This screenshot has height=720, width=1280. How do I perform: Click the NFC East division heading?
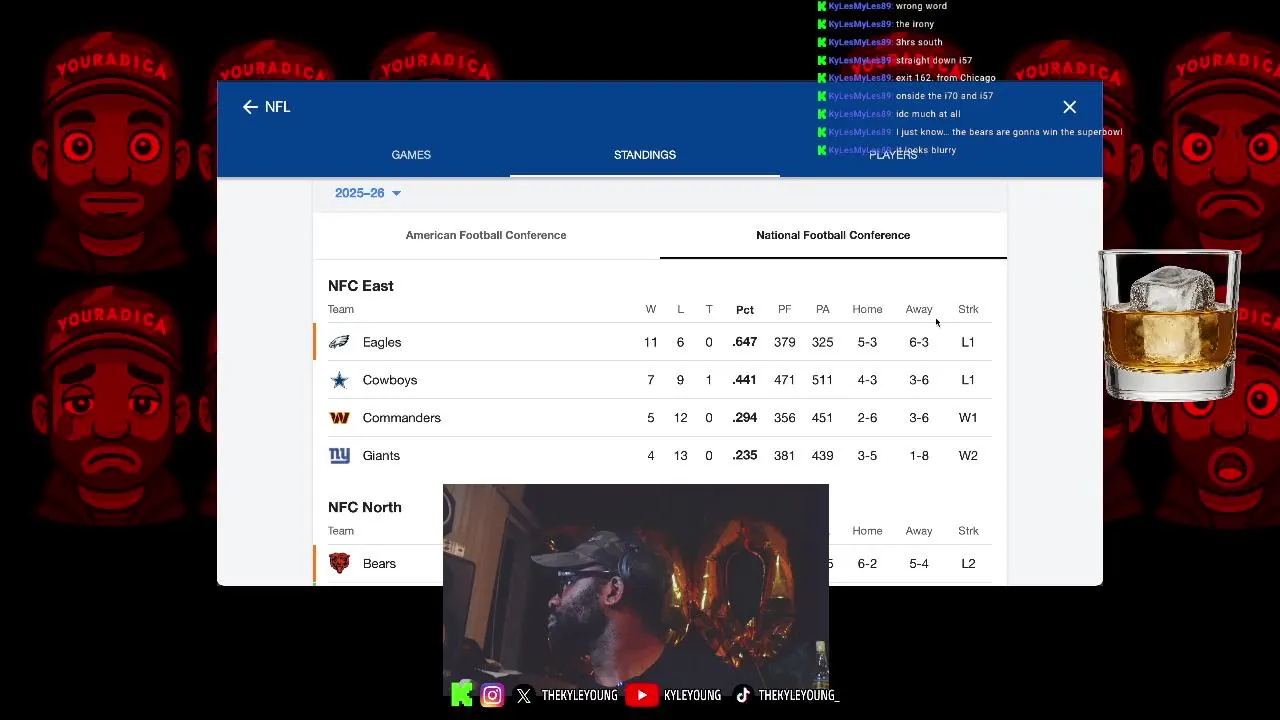tap(361, 286)
